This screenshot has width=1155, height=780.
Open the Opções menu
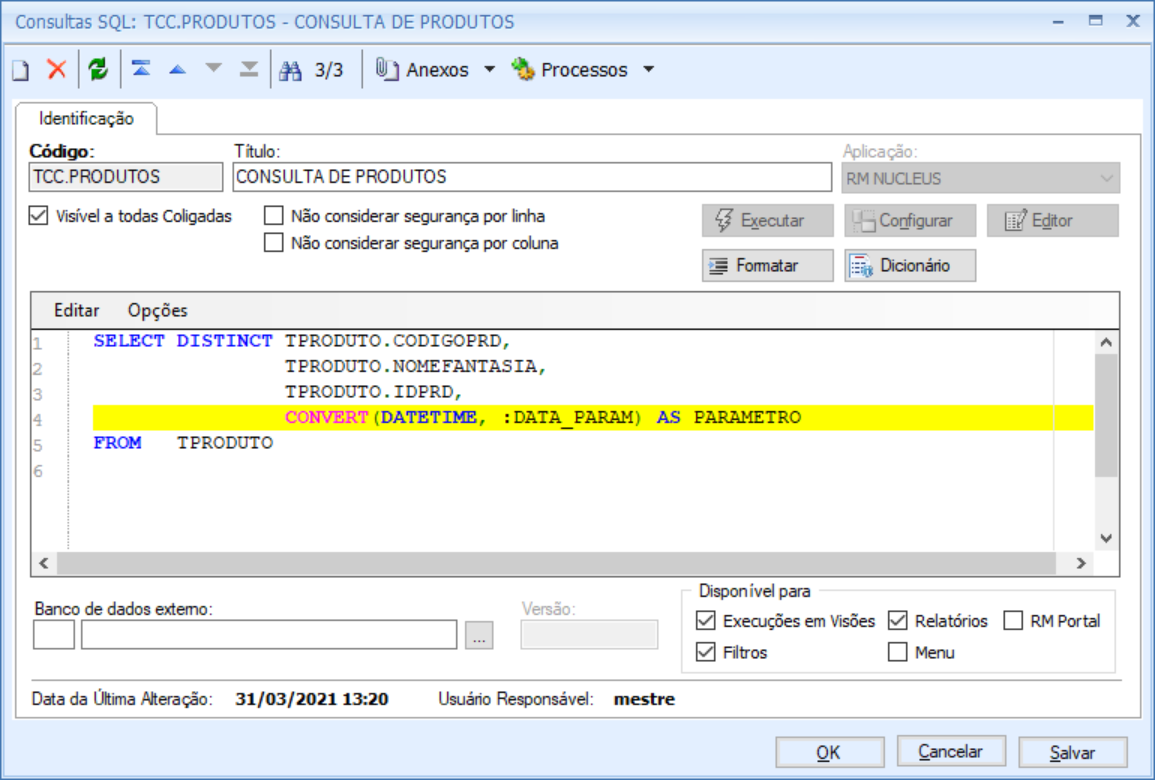click(158, 310)
